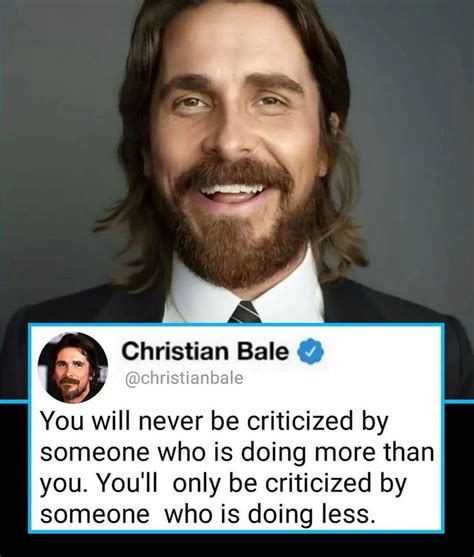This screenshot has width=474, height=557.
Task: Click the blue verified checkmark badge
Action: [x=311, y=351]
